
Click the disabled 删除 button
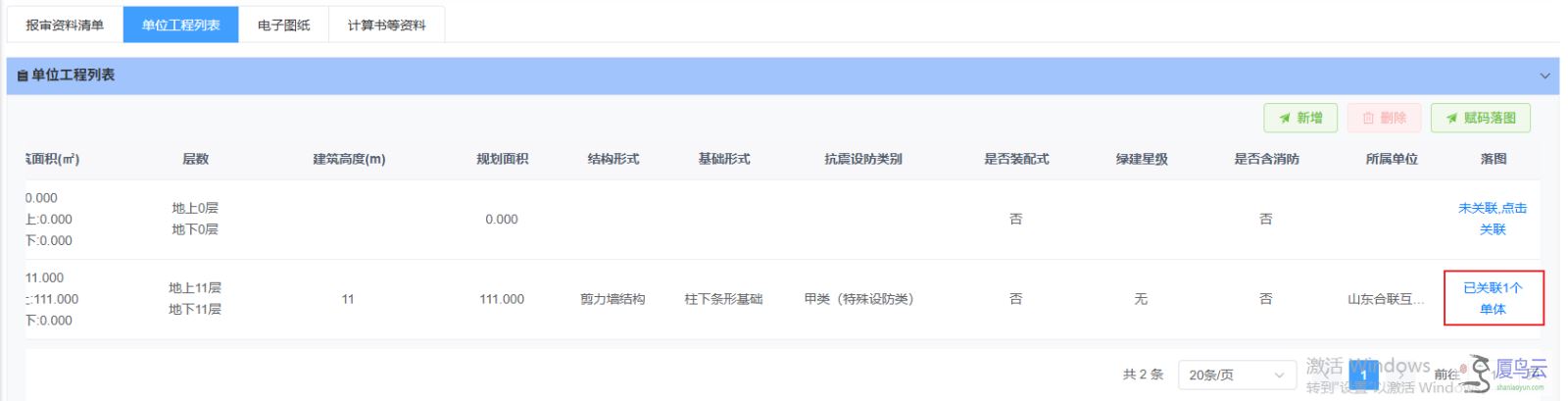[1384, 118]
